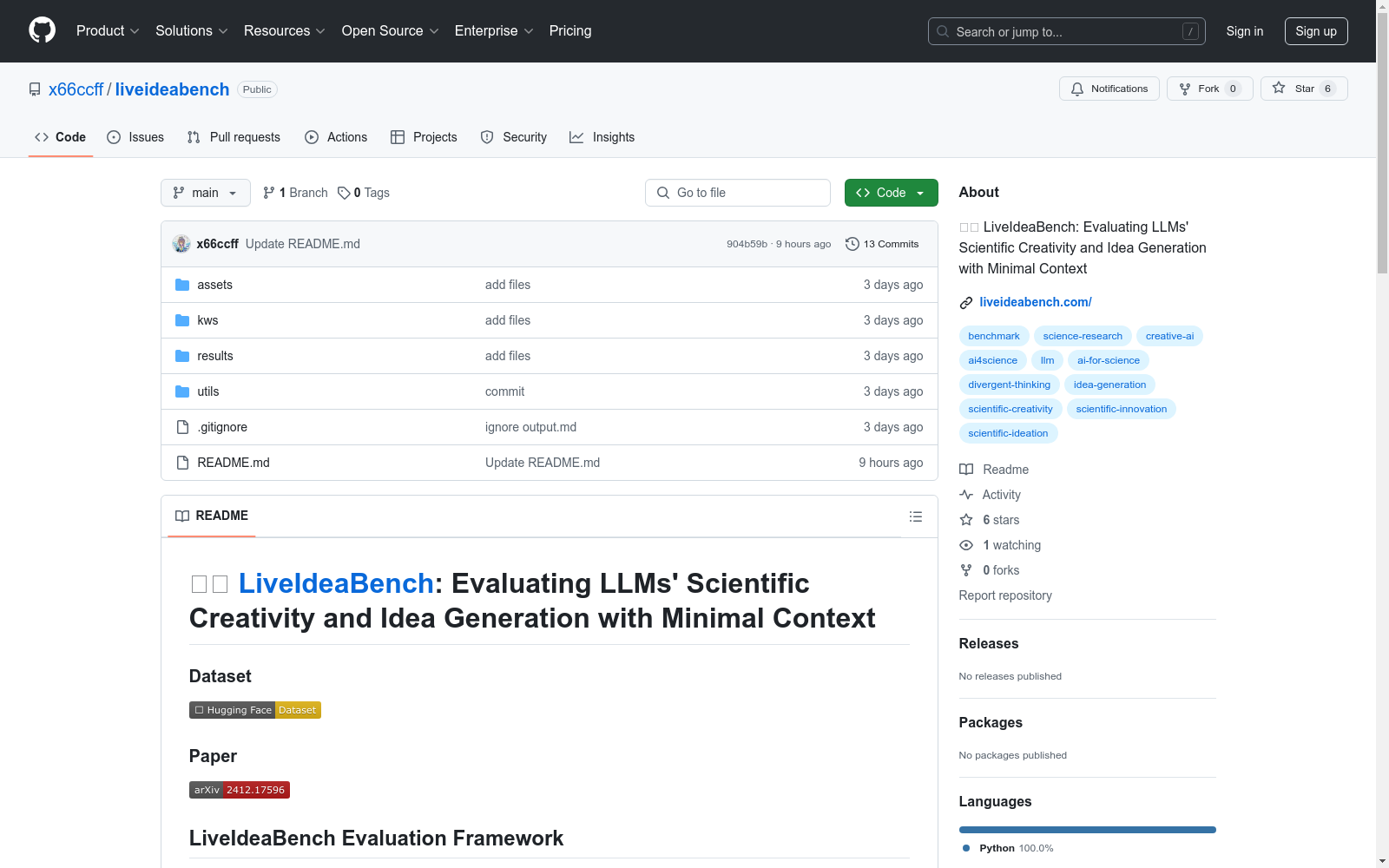The image size is (1389, 868).
Task: Click the repository icon beside x66ccff
Action: point(35,89)
